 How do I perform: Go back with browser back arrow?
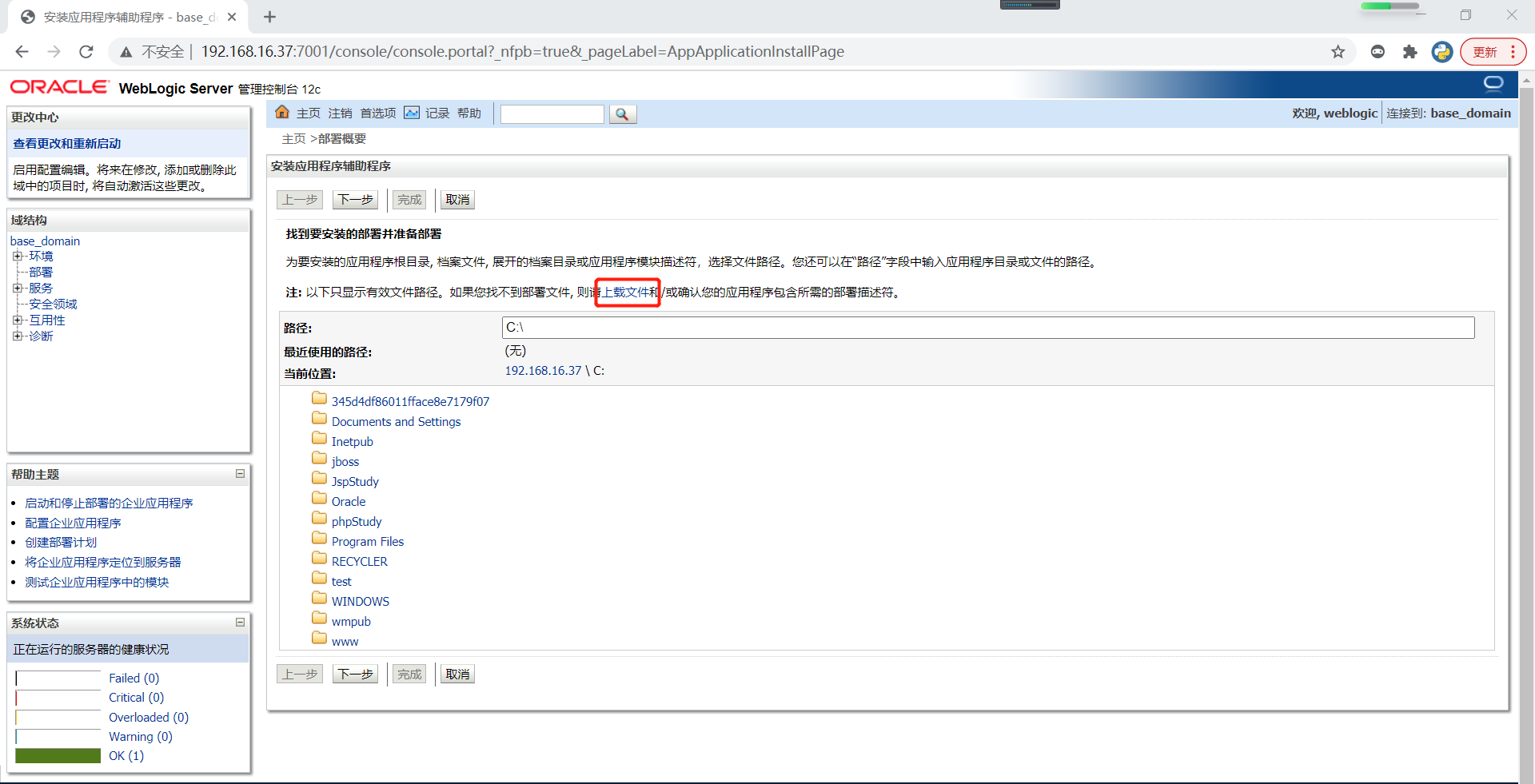point(22,52)
